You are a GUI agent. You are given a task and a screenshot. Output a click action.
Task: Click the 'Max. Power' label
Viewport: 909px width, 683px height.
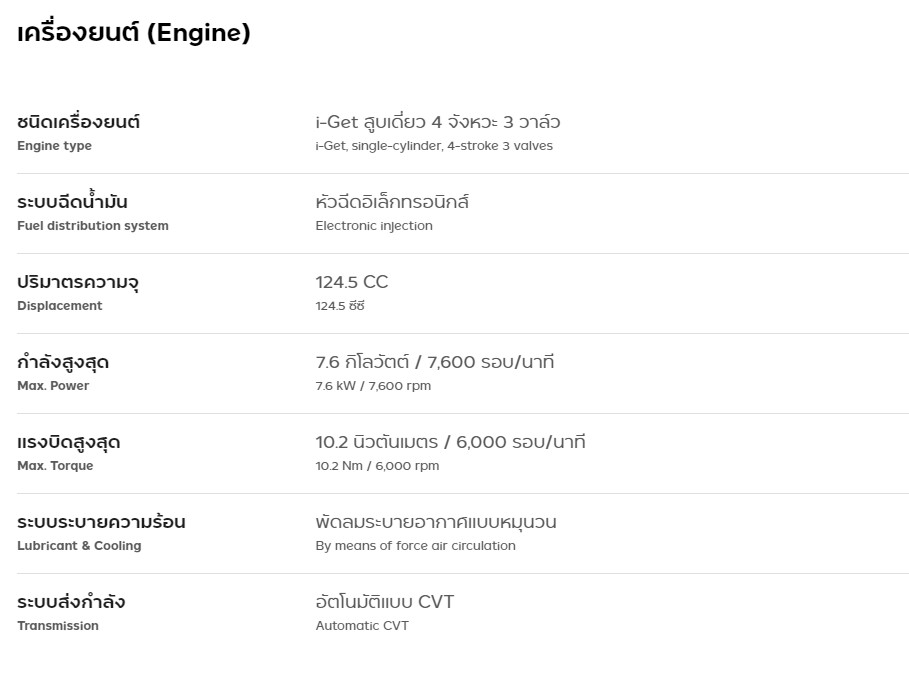tap(53, 386)
